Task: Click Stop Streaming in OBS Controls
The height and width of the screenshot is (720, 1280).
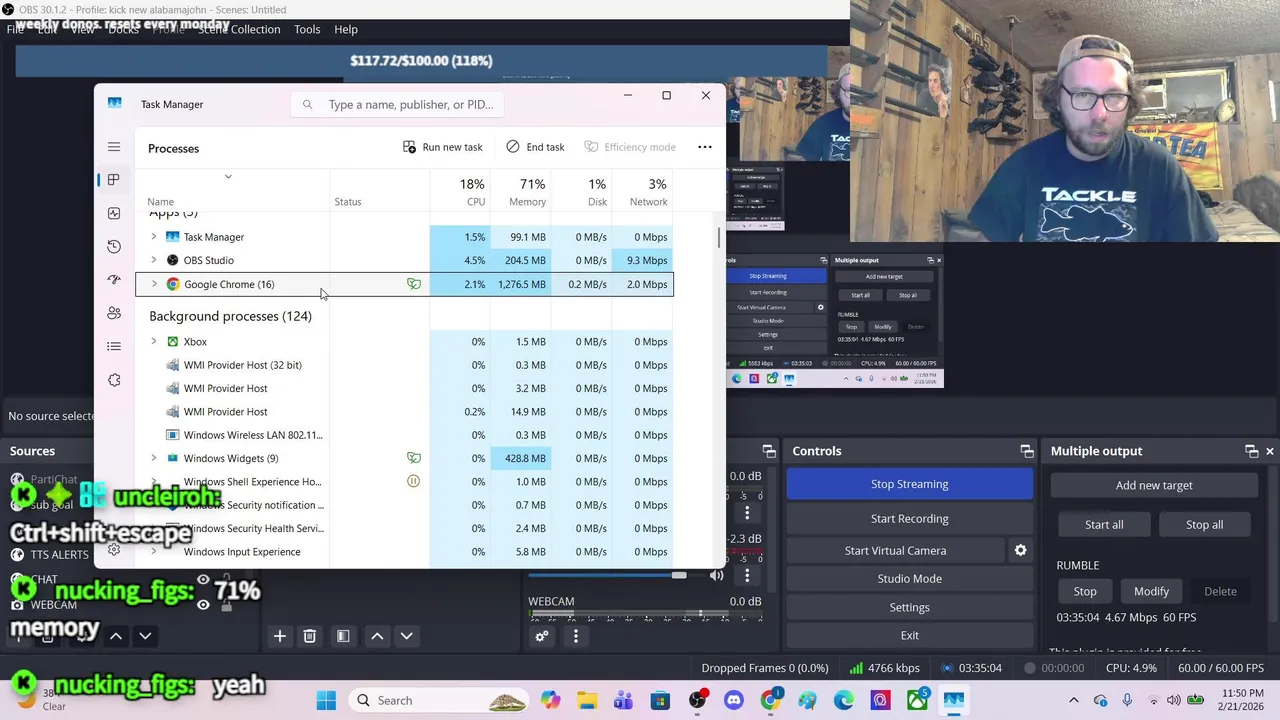Action: click(910, 484)
